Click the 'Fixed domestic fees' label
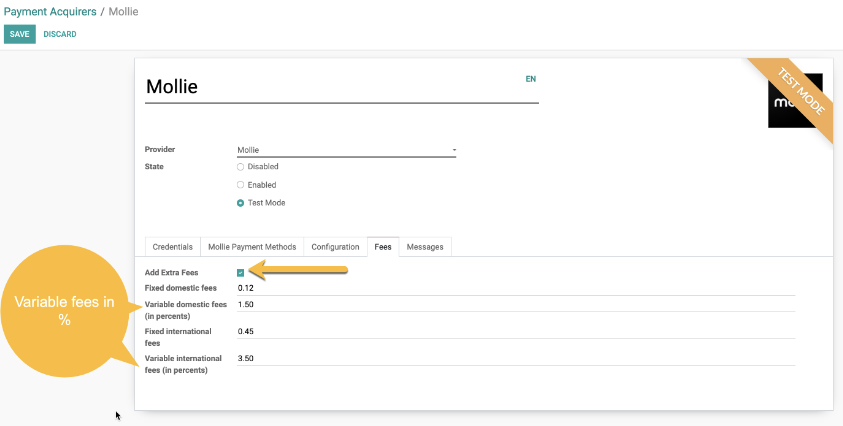 [x=181, y=288]
